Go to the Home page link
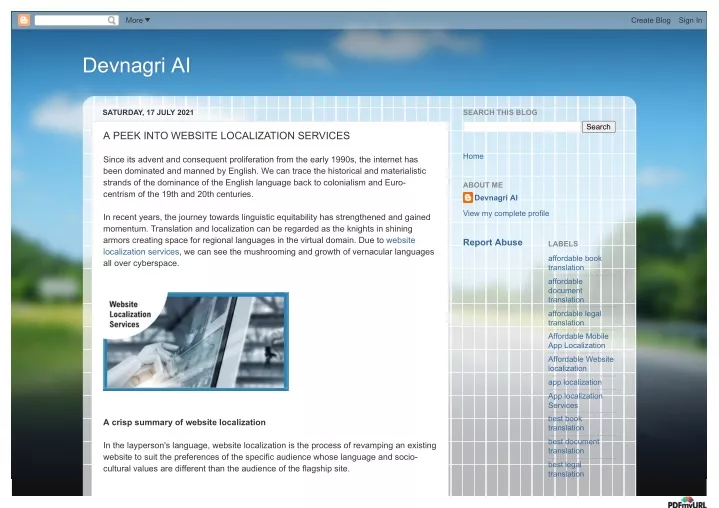Screen dimensions: 719x508 (473, 156)
